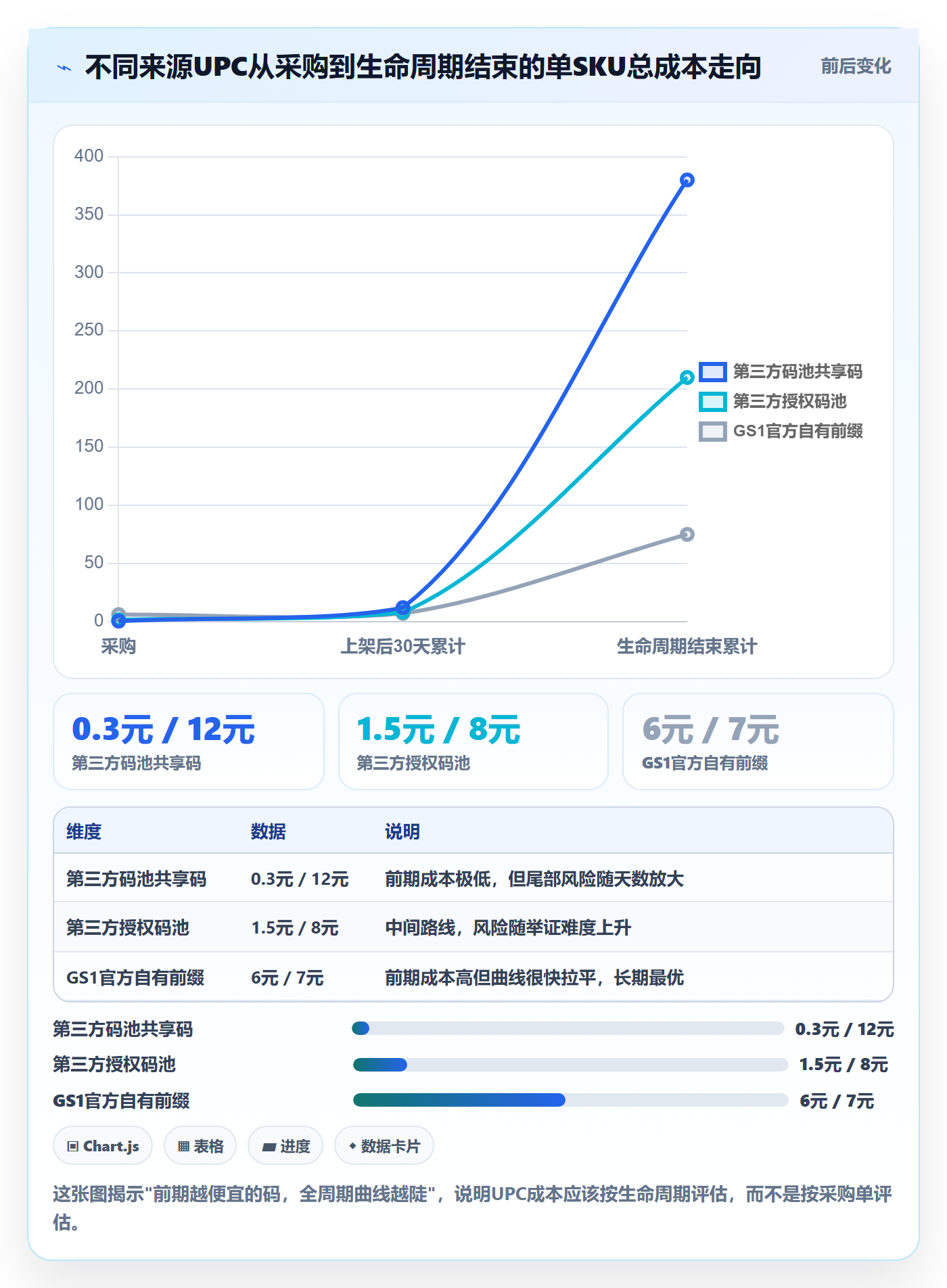The height and width of the screenshot is (1288, 947).
Task: Click the gray line endpoint near 75
Action: click(687, 534)
